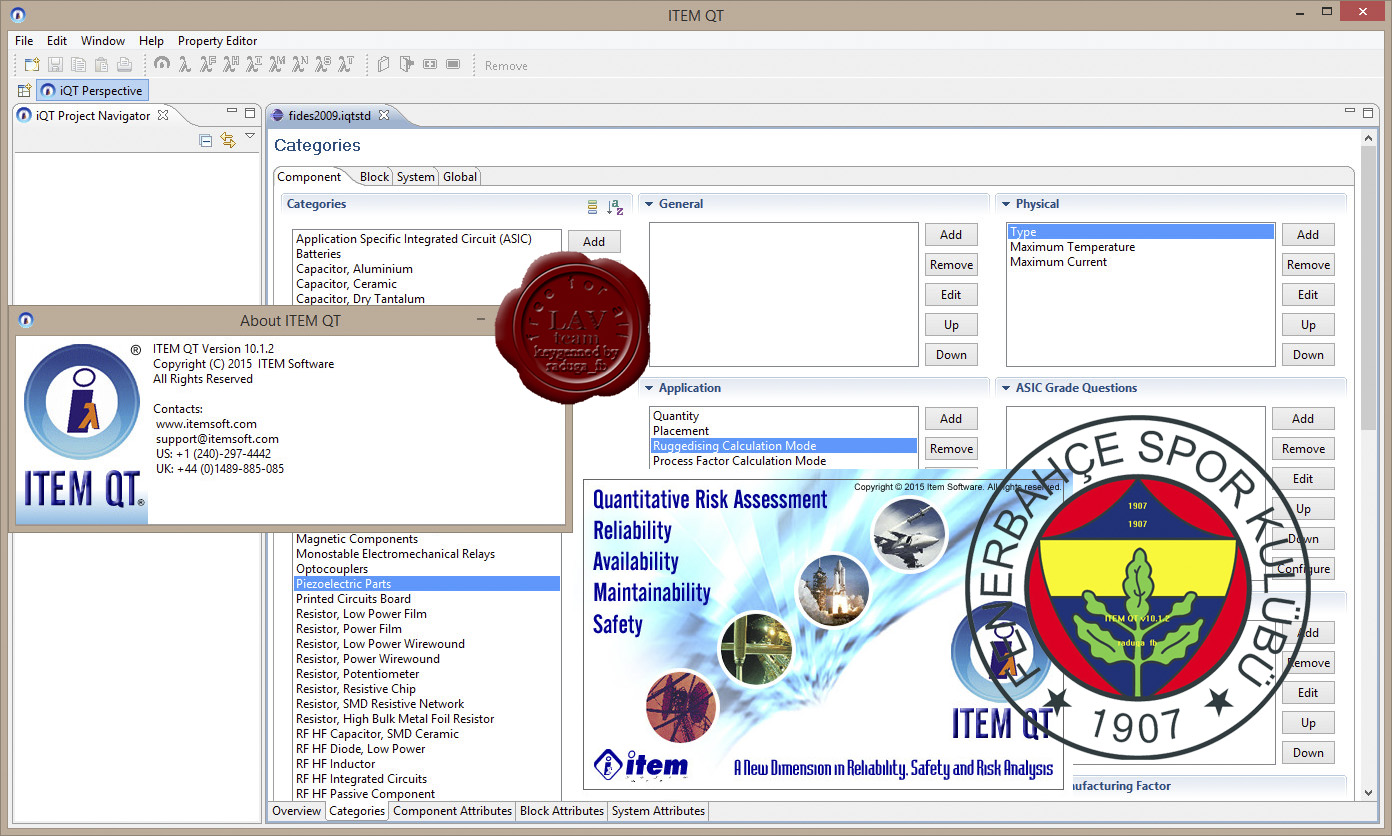The image size is (1392, 836).
Task: Click the grouped view icon in Categories header
Action: pos(593,207)
